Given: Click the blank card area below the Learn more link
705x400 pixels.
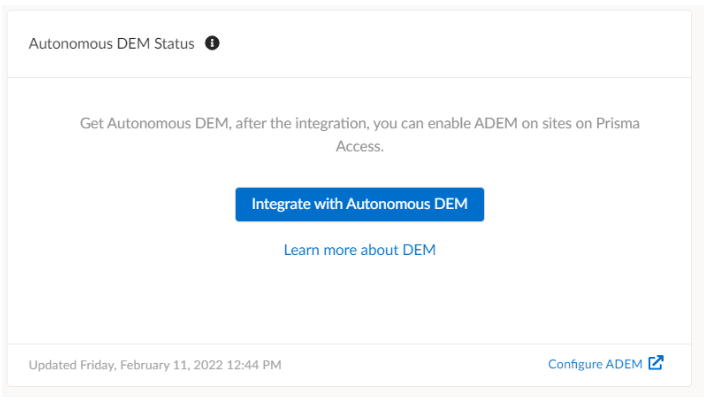Looking at the screenshot, I should point(359,300).
